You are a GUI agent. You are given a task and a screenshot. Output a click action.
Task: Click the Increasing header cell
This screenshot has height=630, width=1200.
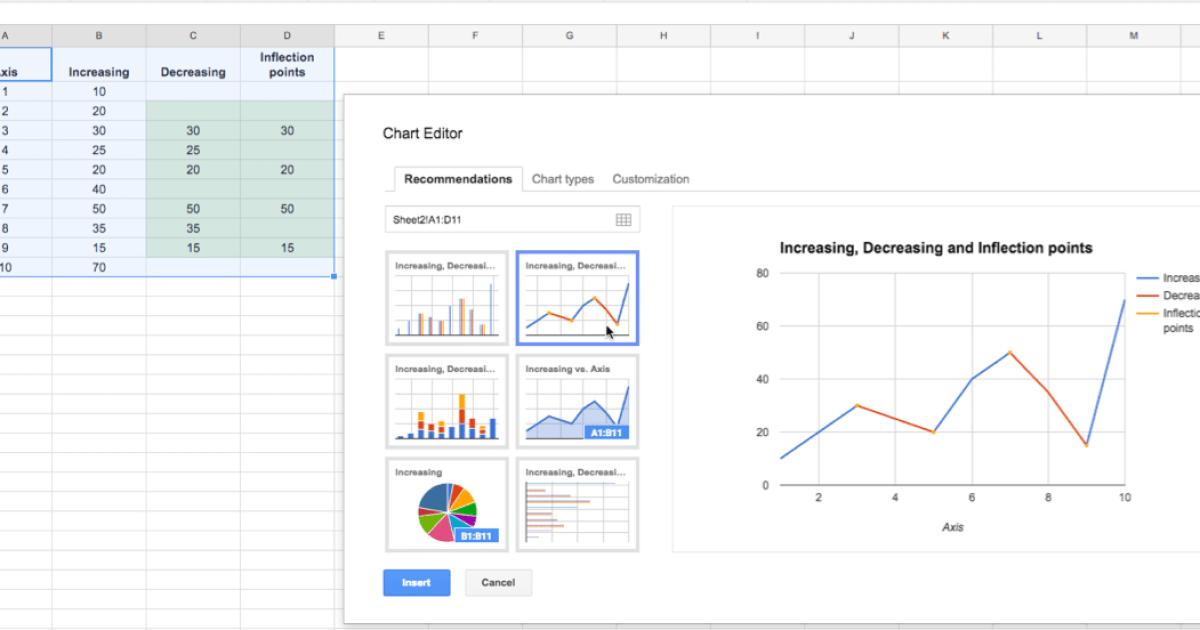coord(99,64)
